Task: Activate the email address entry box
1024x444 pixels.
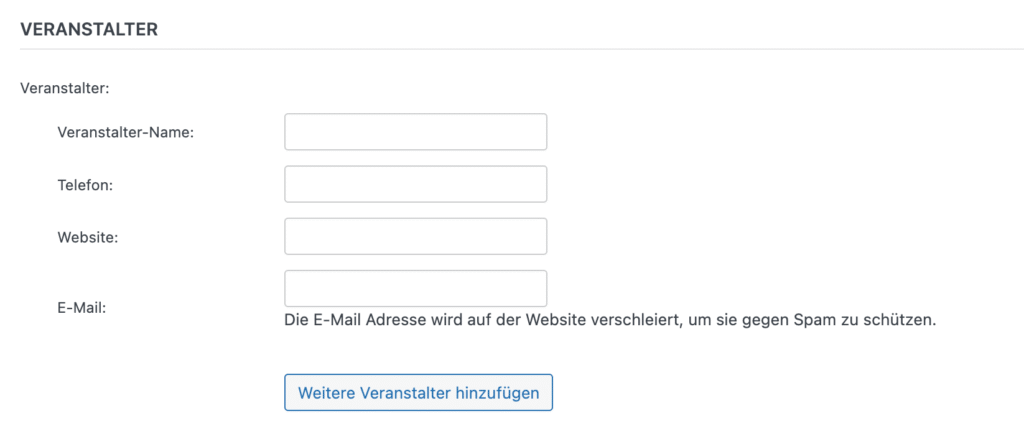Action: (415, 288)
